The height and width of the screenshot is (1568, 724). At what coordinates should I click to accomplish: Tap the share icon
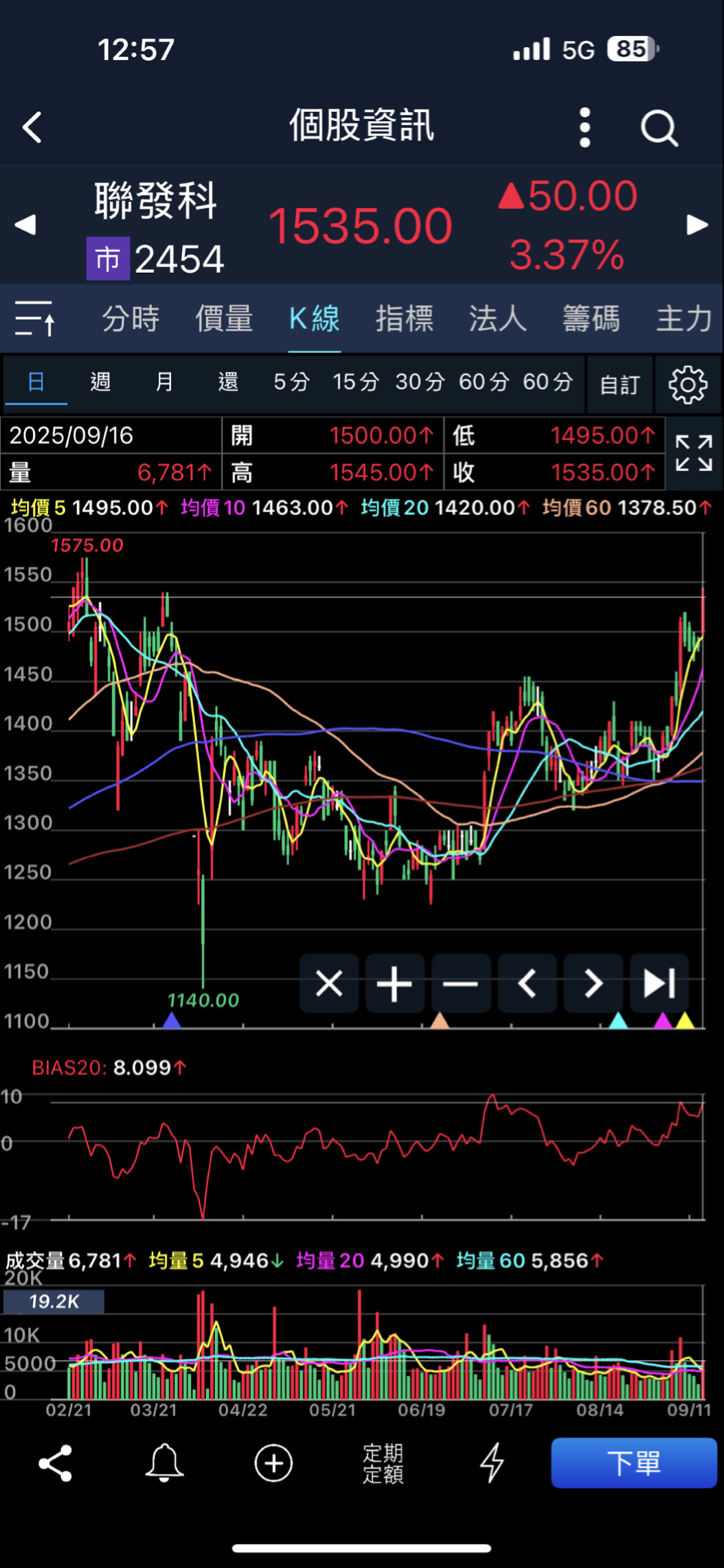click(56, 1462)
